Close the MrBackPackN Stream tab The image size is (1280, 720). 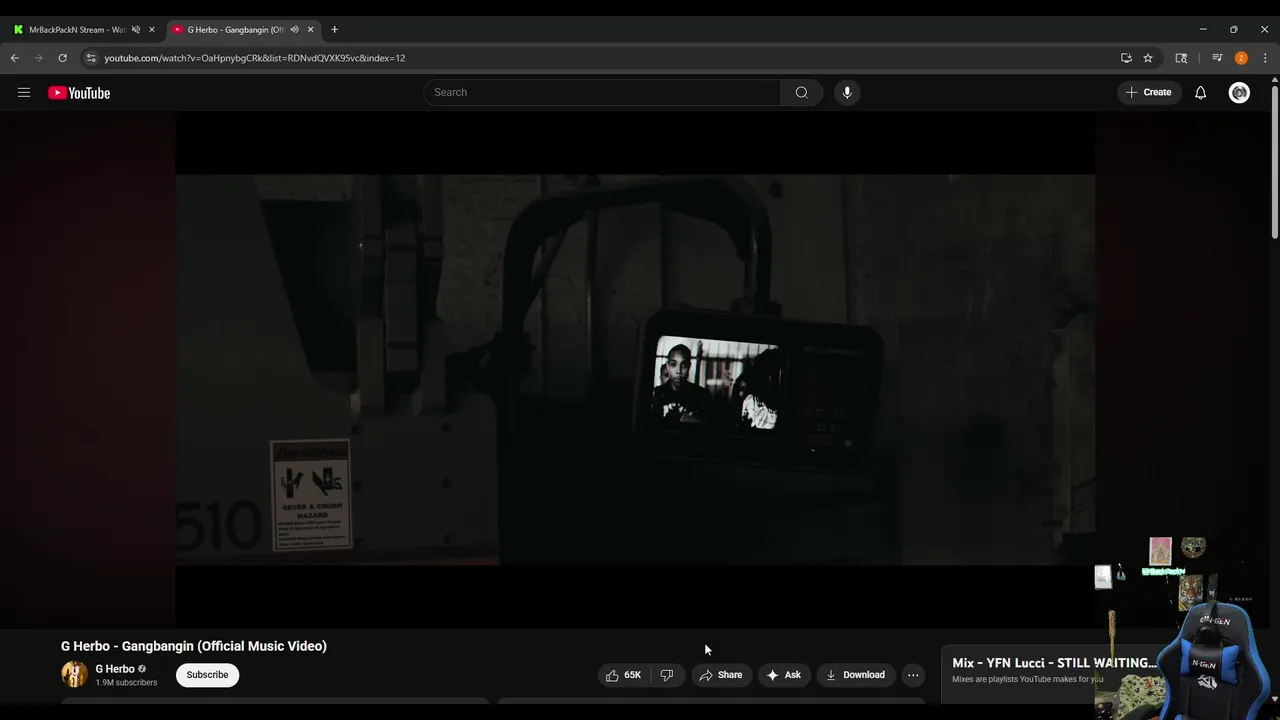tap(152, 30)
